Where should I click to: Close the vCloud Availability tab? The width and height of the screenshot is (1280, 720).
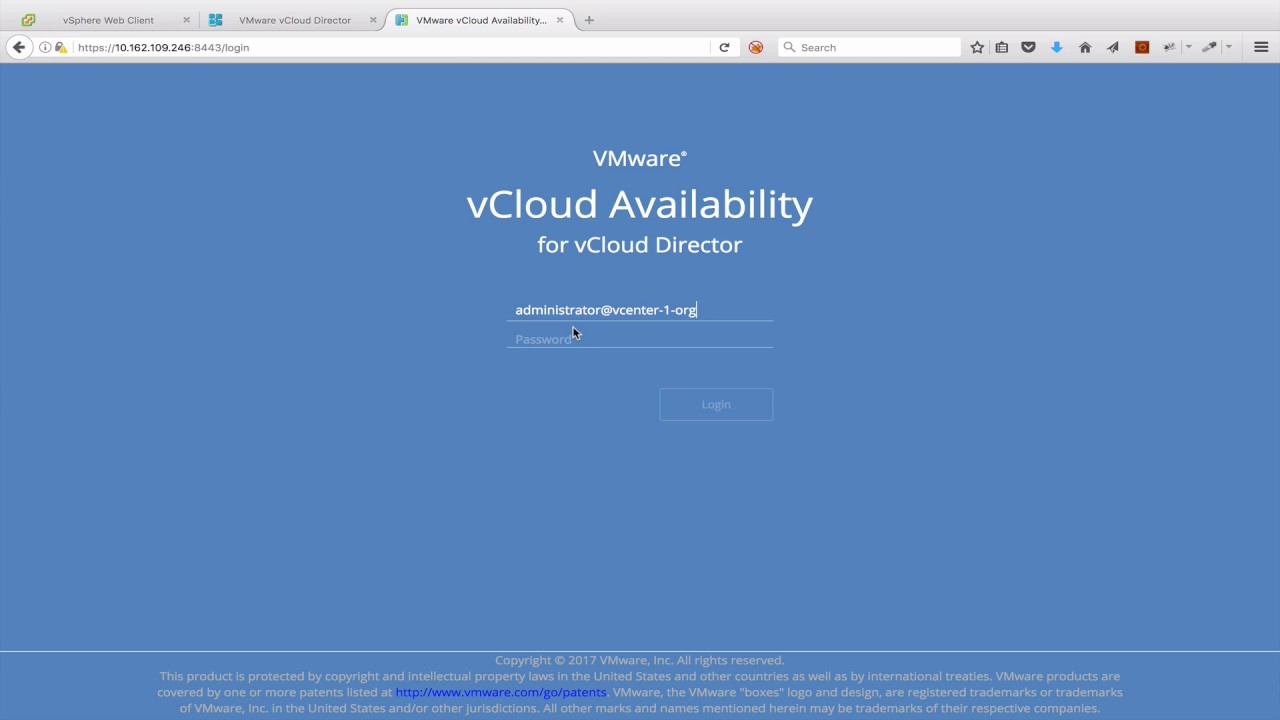tap(560, 20)
